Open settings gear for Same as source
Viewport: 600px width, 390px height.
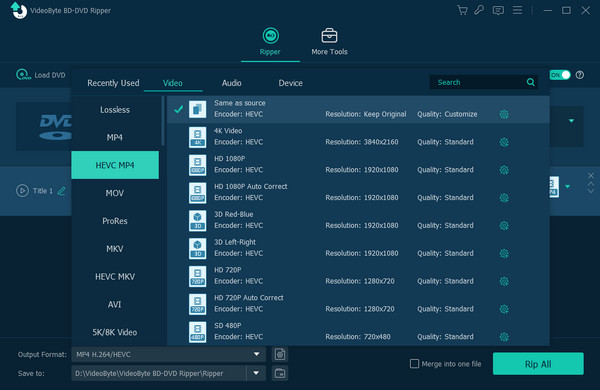click(x=504, y=114)
